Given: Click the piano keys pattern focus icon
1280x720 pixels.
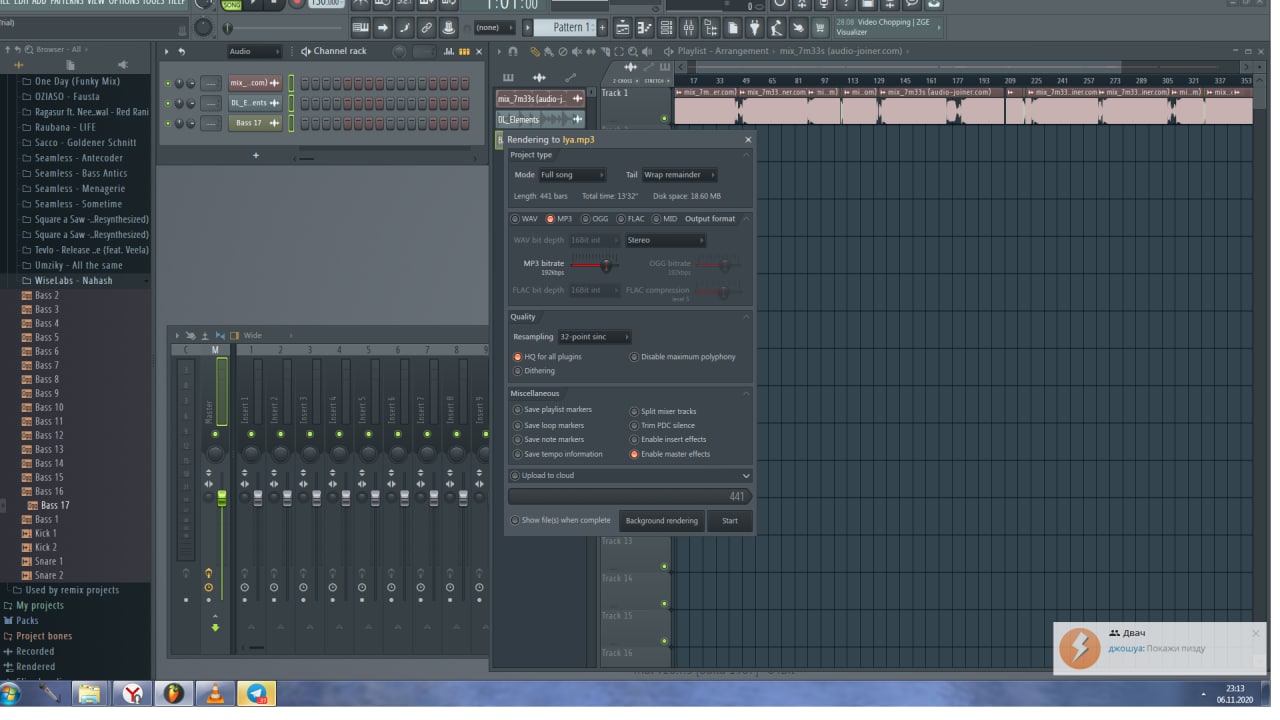Looking at the screenshot, I should tap(508, 78).
